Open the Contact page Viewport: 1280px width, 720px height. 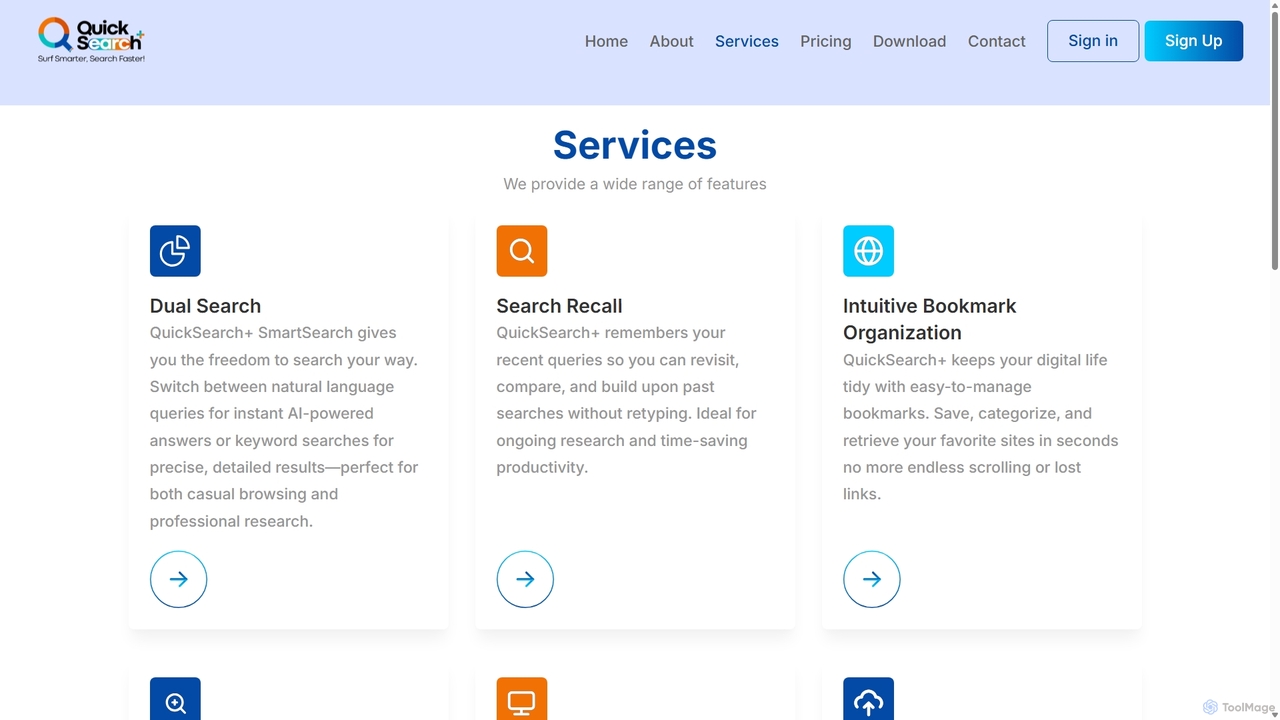[x=997, y=41]
